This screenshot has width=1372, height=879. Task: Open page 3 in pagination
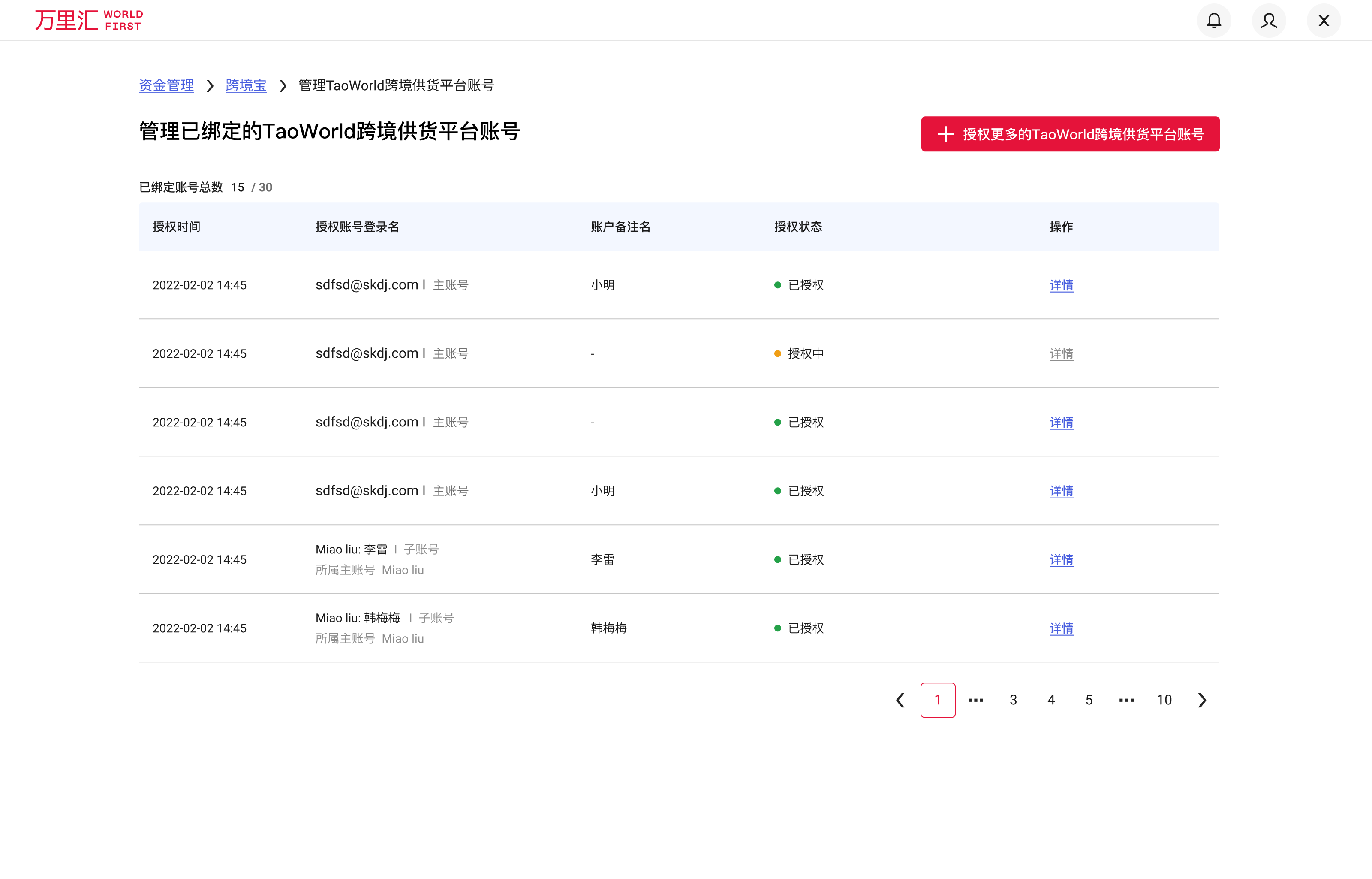[1013, 700]
